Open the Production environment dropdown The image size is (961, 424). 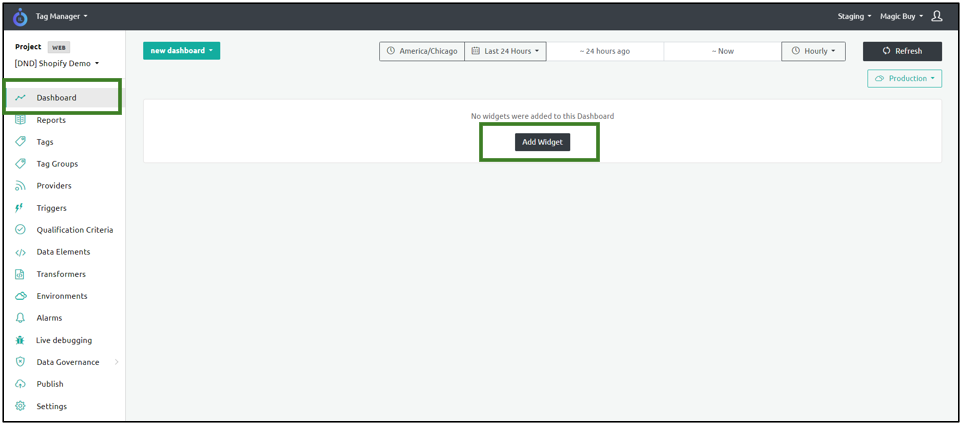905,78
